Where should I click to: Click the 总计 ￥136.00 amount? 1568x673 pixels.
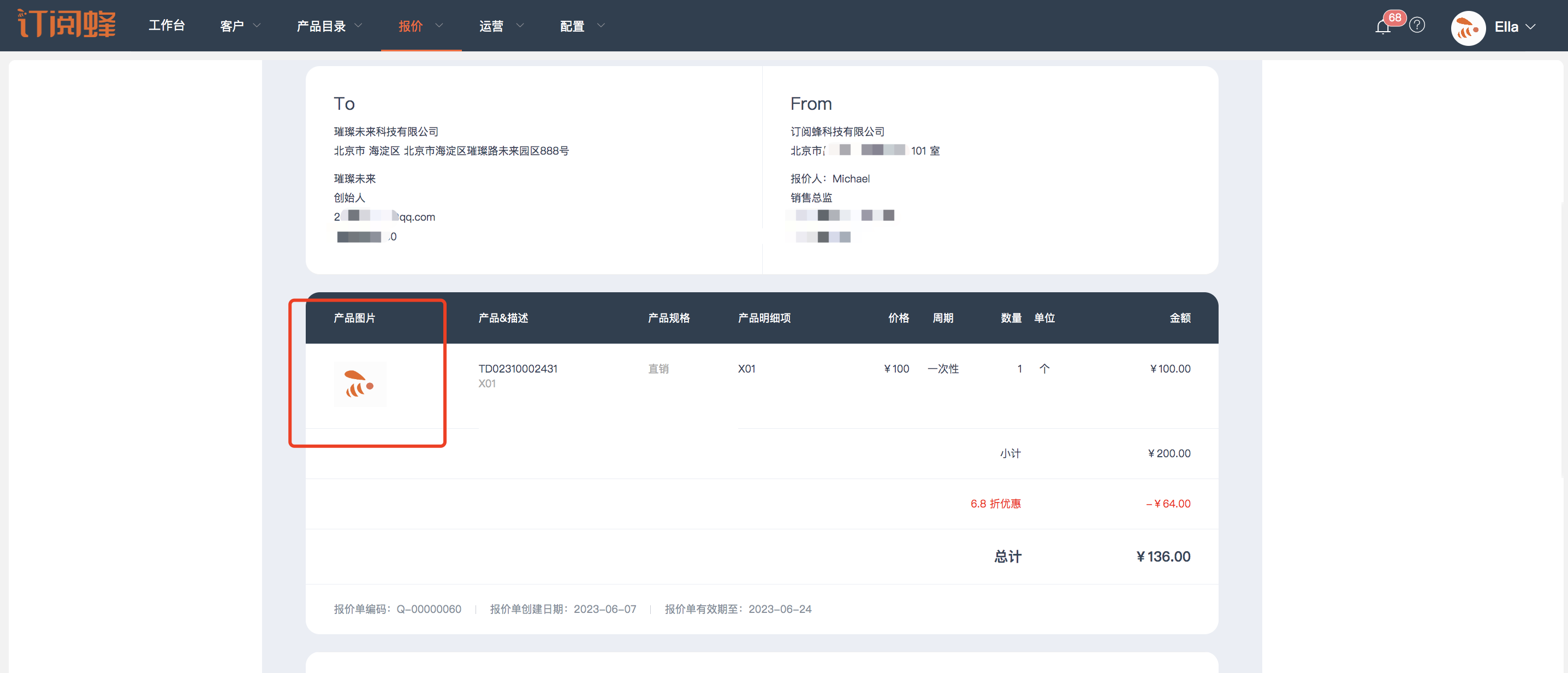[x=1163, y=557]
